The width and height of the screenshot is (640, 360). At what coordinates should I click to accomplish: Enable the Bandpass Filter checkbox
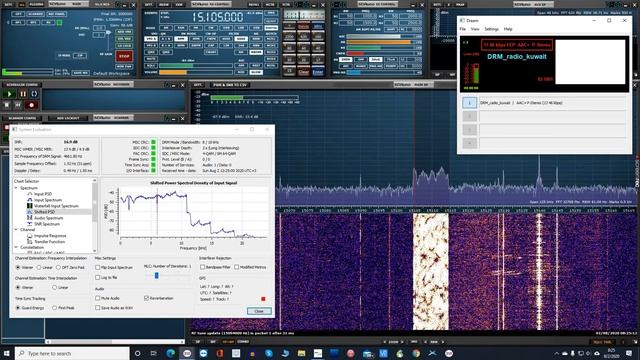(202, 267)
